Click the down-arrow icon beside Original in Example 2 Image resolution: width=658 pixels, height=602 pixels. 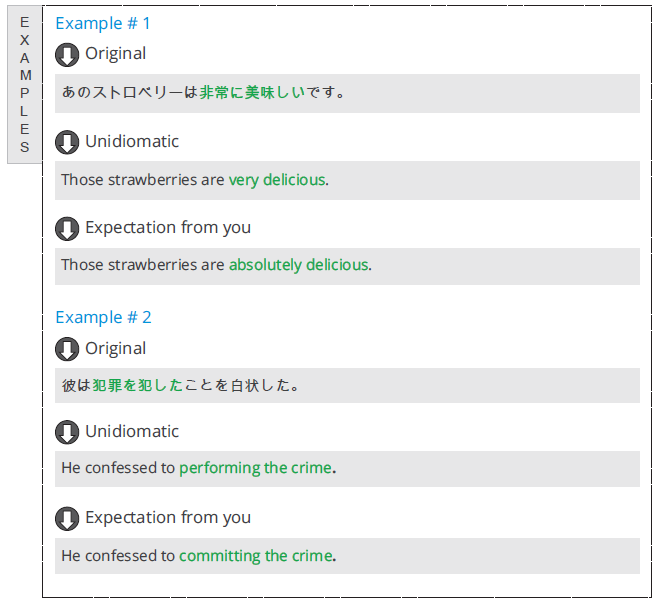[x=67, y=349]
